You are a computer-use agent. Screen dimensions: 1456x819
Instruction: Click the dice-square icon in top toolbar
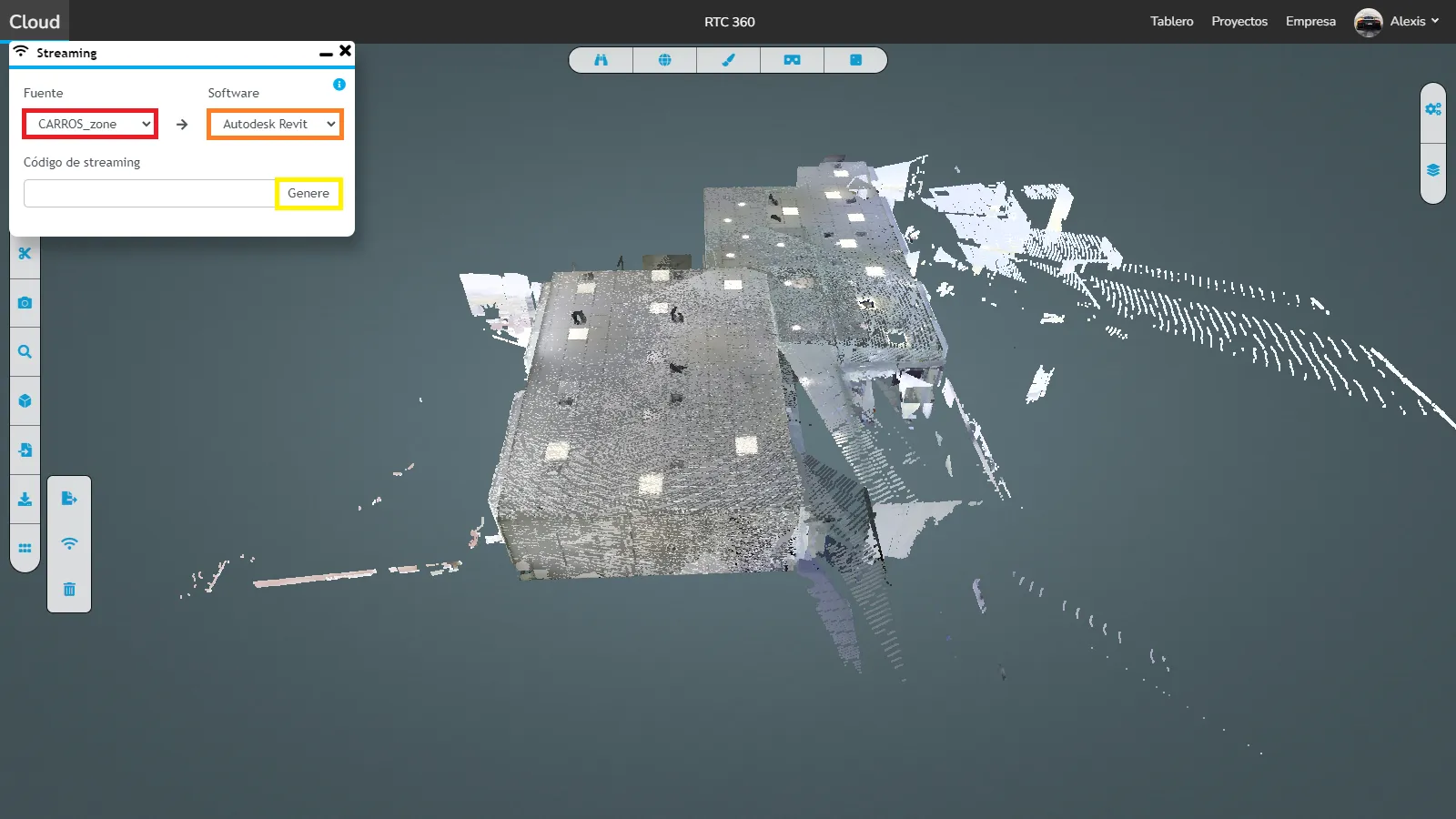(855, 60)
